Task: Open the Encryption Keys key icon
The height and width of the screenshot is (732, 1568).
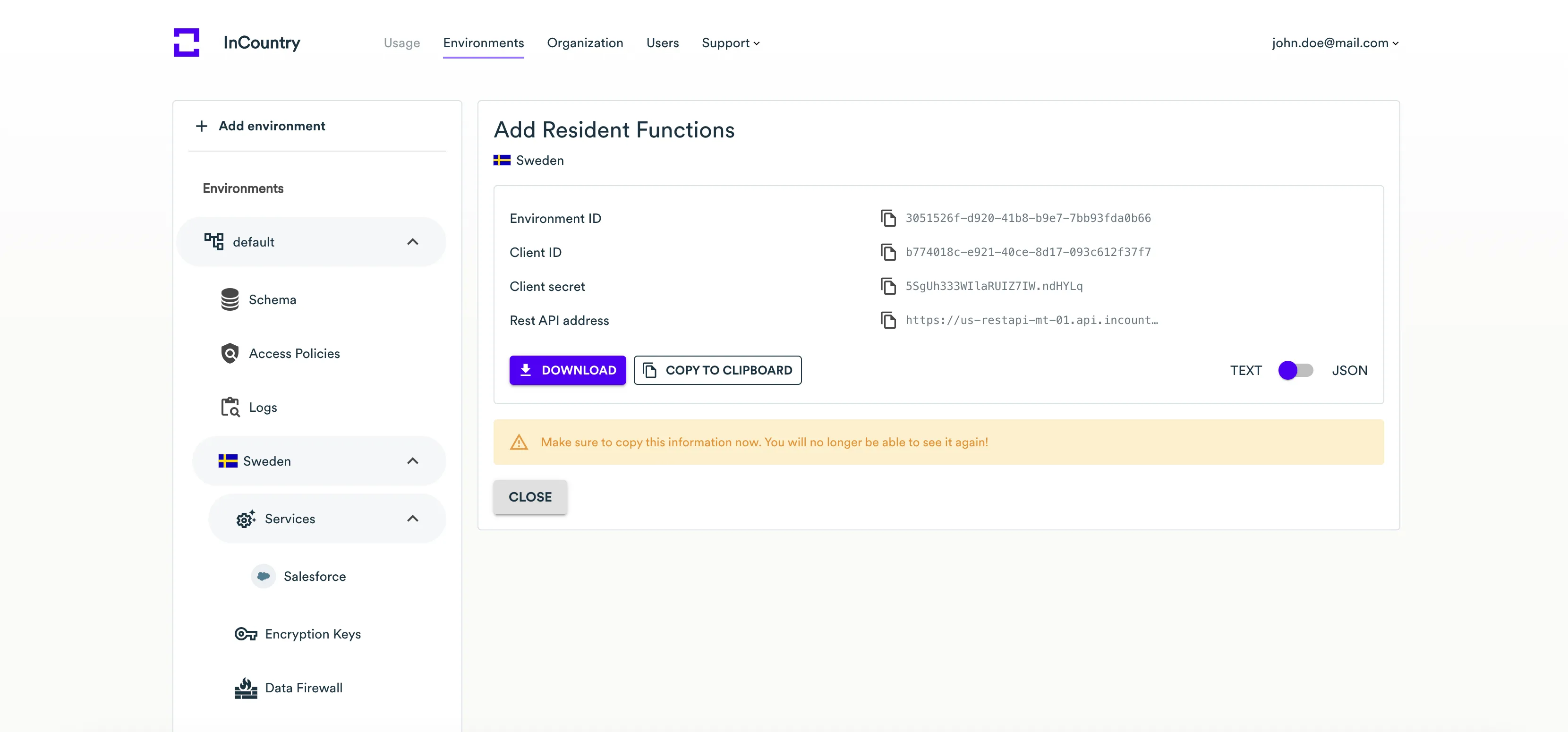Action: [245, 634]
